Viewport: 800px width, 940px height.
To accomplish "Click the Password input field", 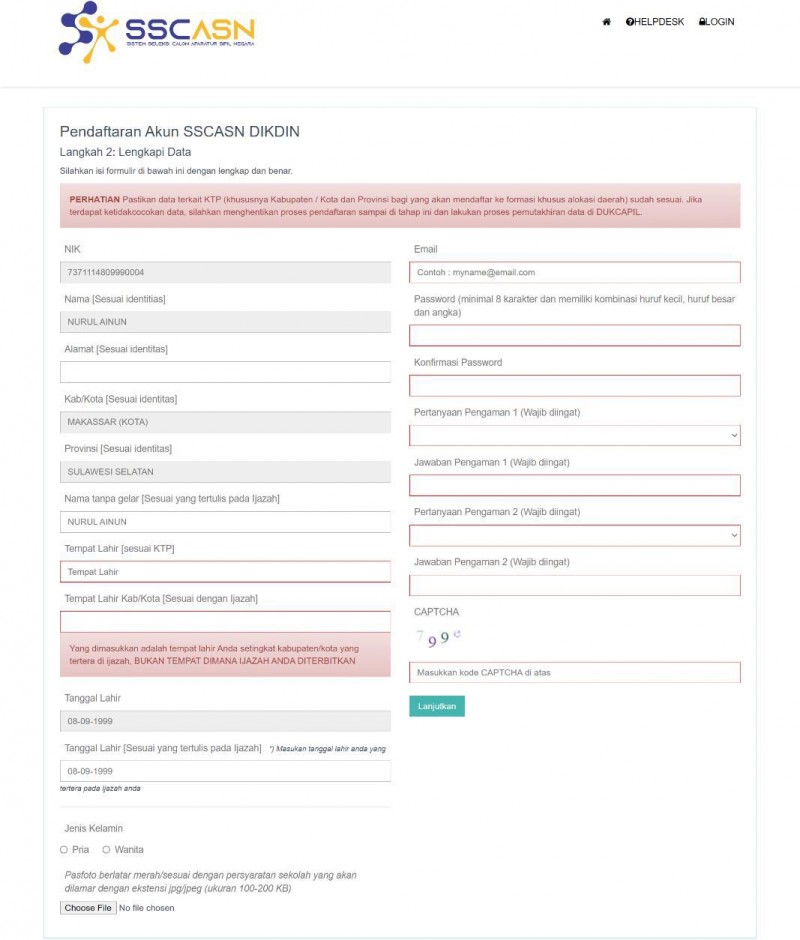I will (575, 335).
